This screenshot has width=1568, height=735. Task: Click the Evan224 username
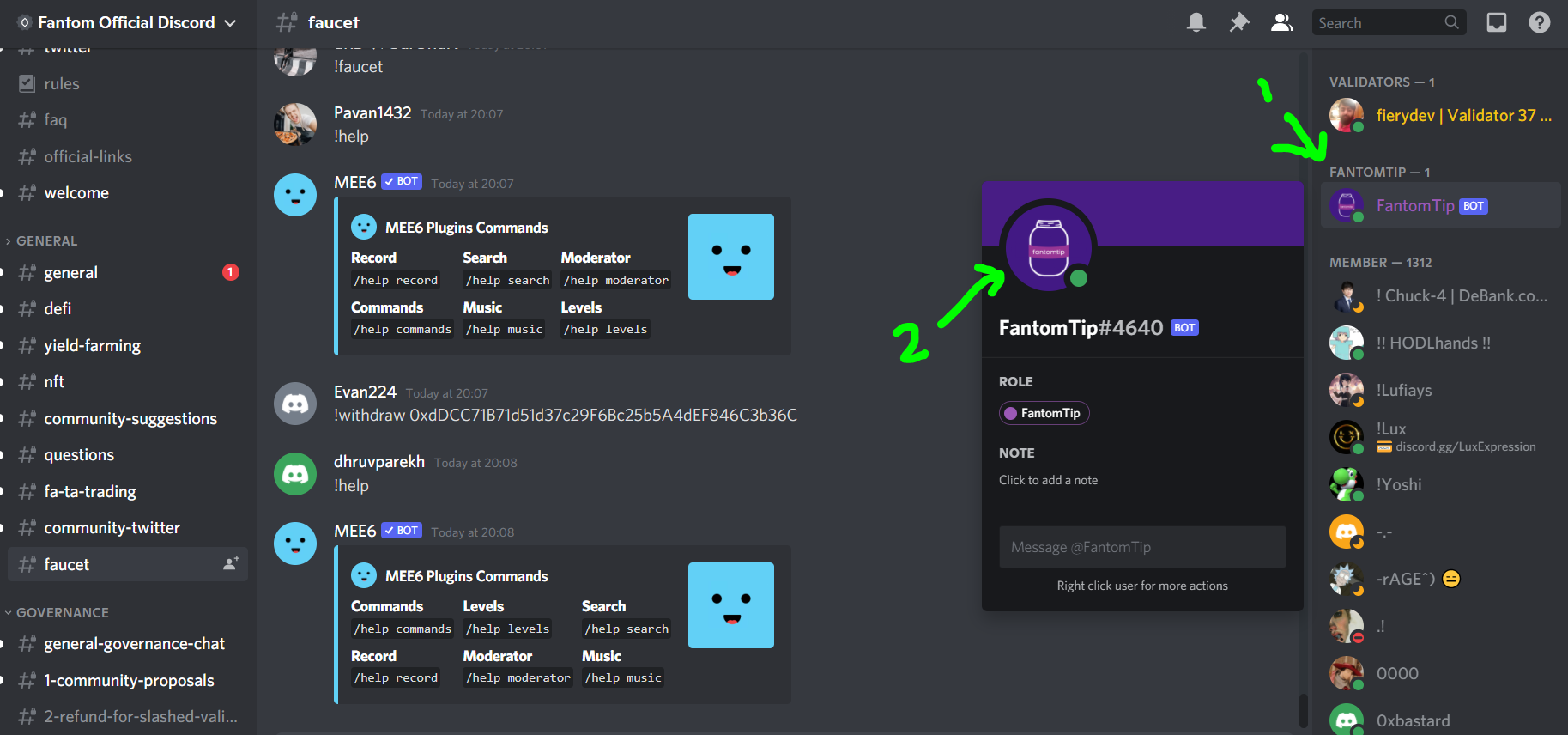[365, 392]
